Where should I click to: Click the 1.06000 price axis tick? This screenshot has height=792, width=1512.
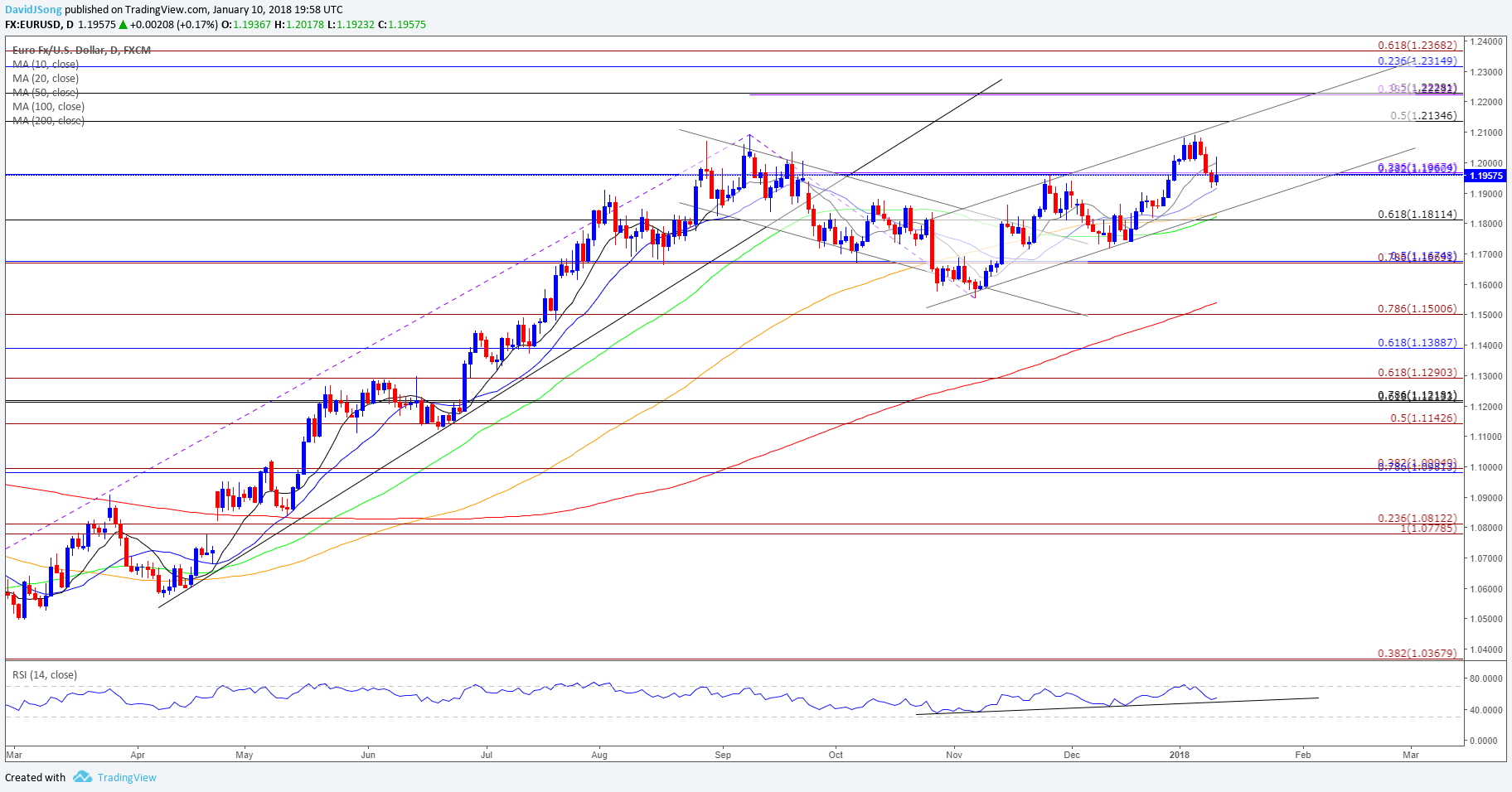1487,589
